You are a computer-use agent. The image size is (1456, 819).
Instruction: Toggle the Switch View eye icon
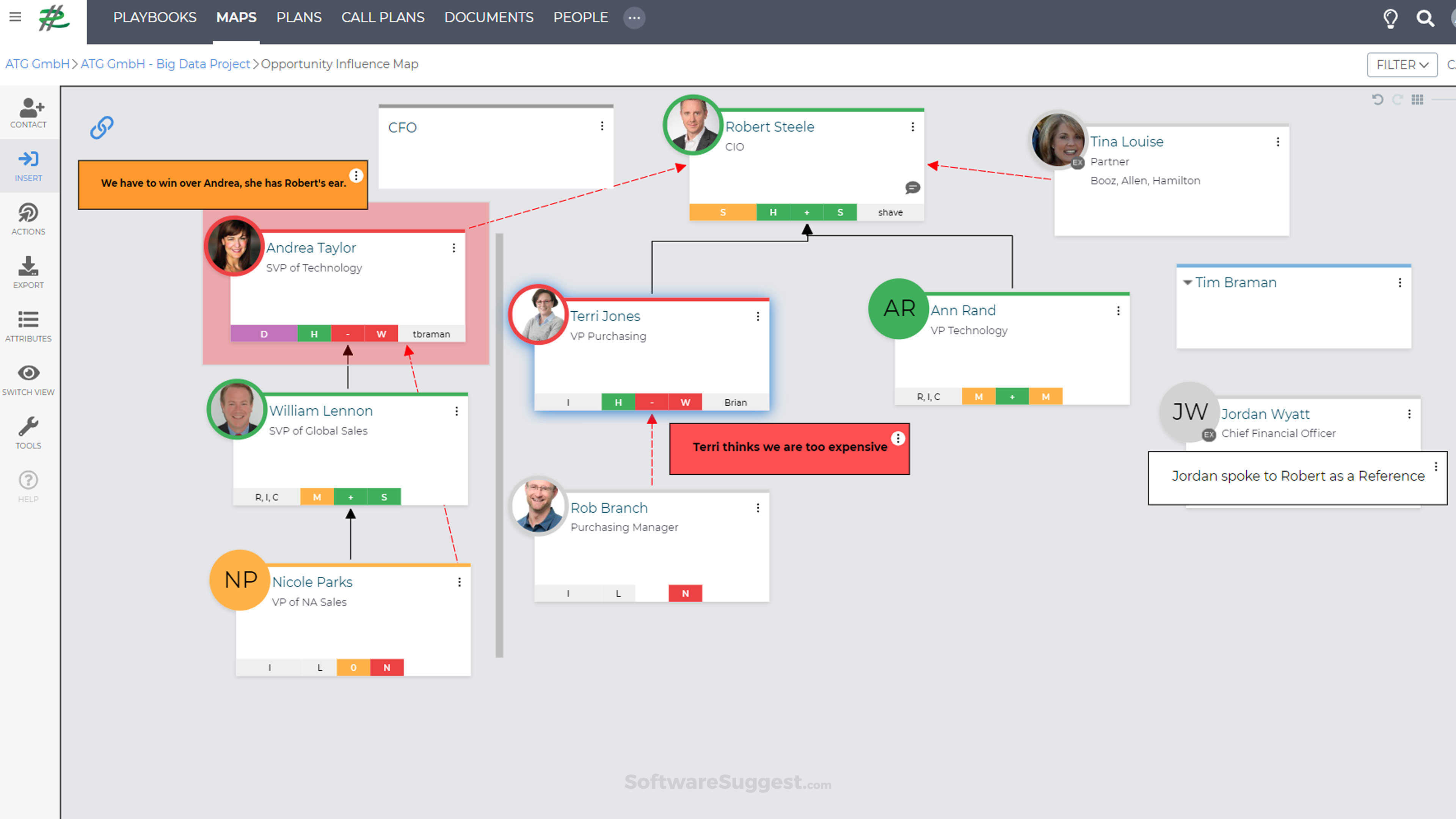point(28,379)
